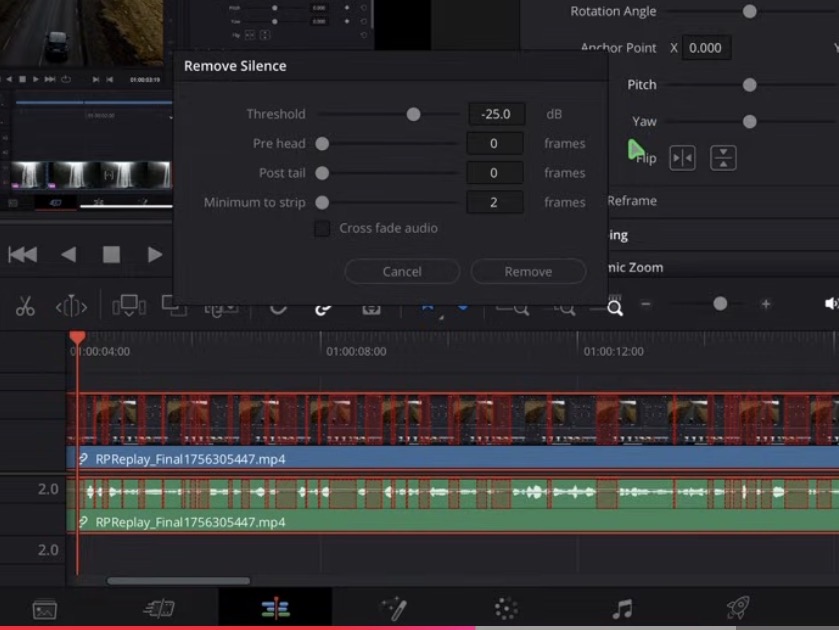Click the detail zoom magnifier icon
Viewport: 839px width, 630px height.
[613, 310]
